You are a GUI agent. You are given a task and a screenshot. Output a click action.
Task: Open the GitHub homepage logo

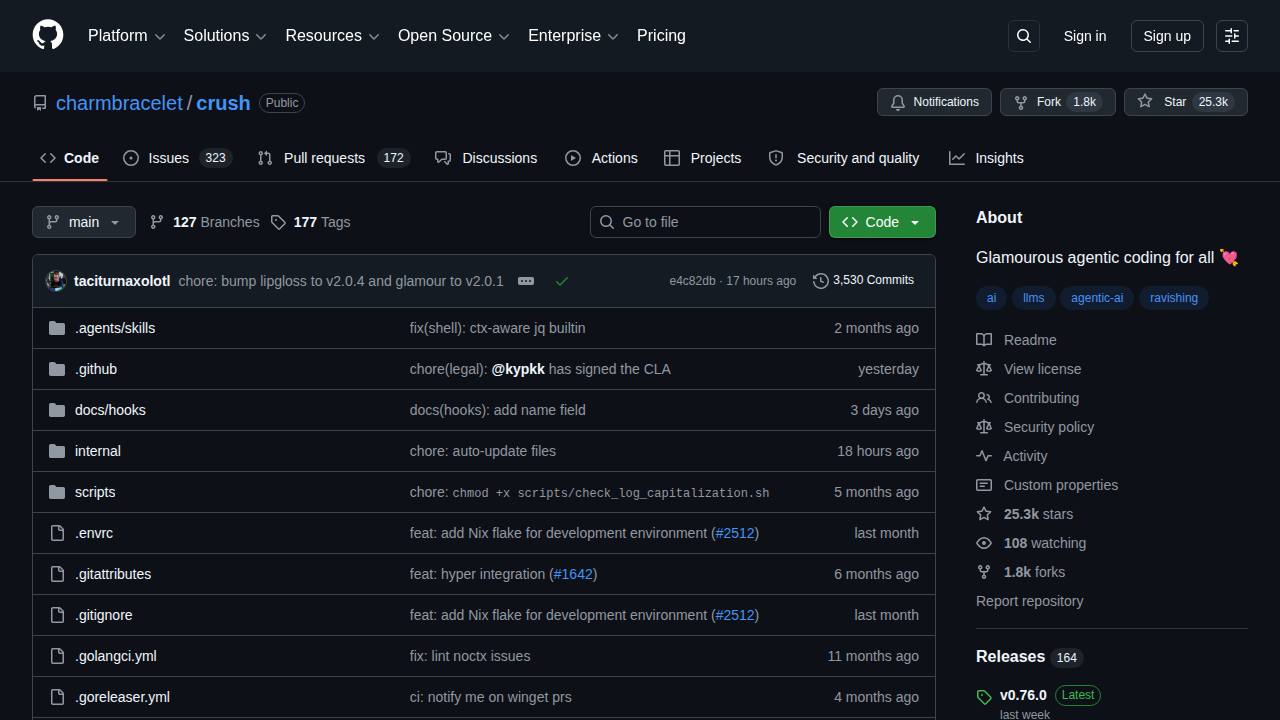tap(48, 35)
